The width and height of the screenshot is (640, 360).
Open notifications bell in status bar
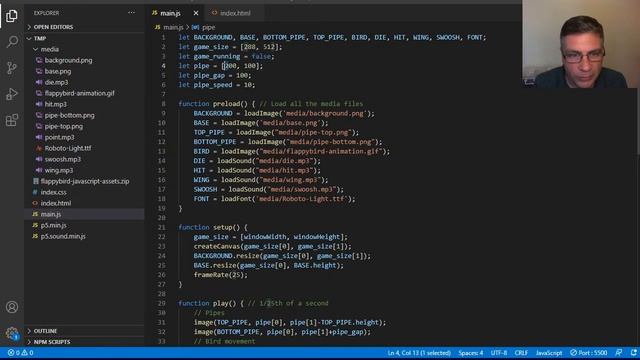(633, 353)
